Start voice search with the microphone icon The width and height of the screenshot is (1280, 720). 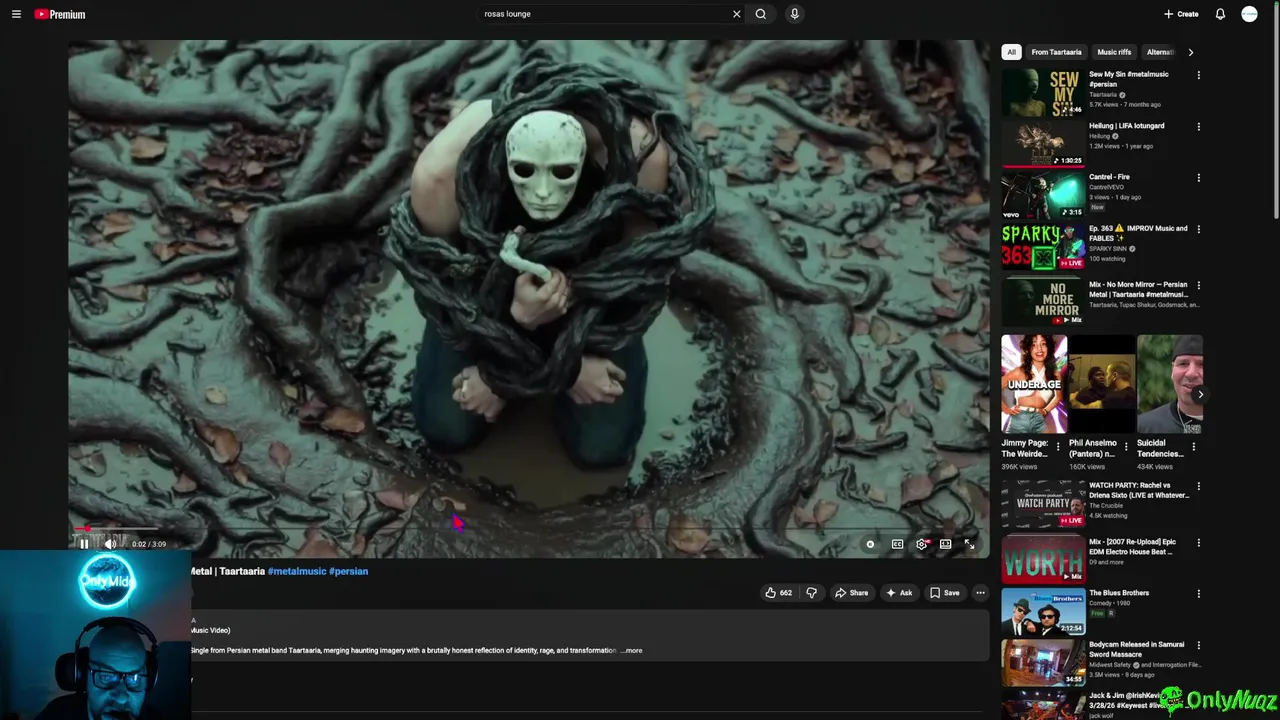pyautogui.click(x=794, y=14)
